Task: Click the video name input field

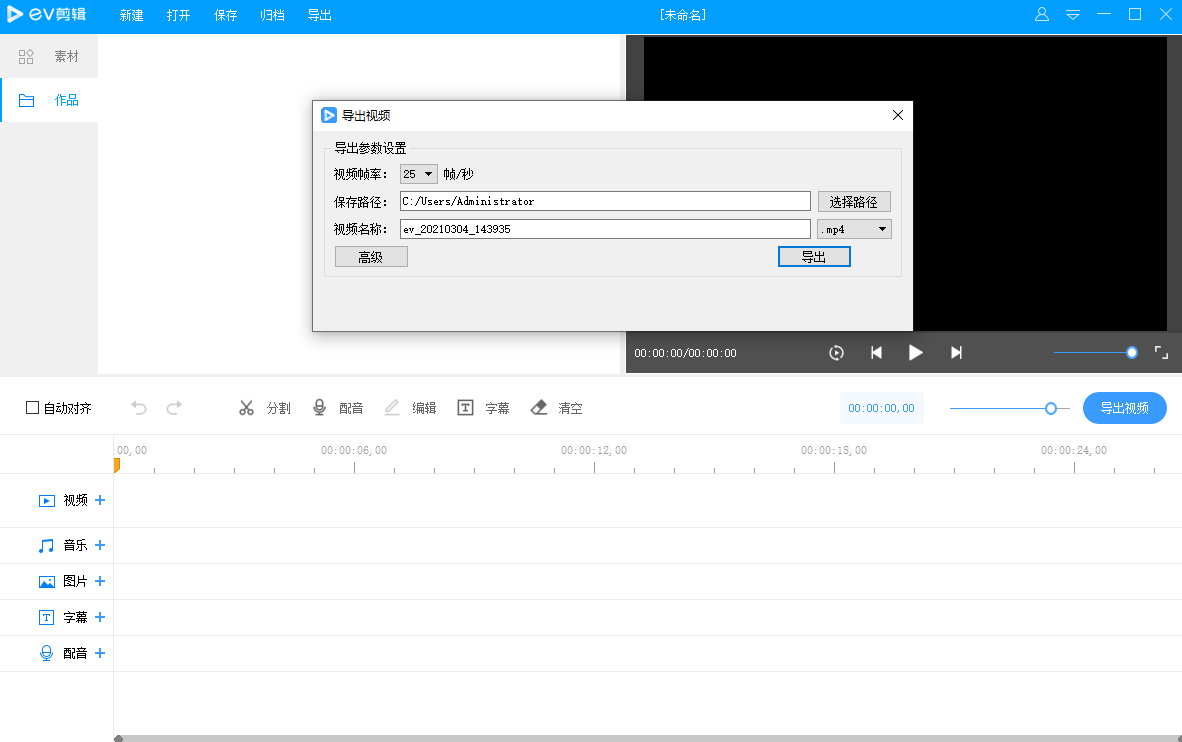Action: point(604,229)
